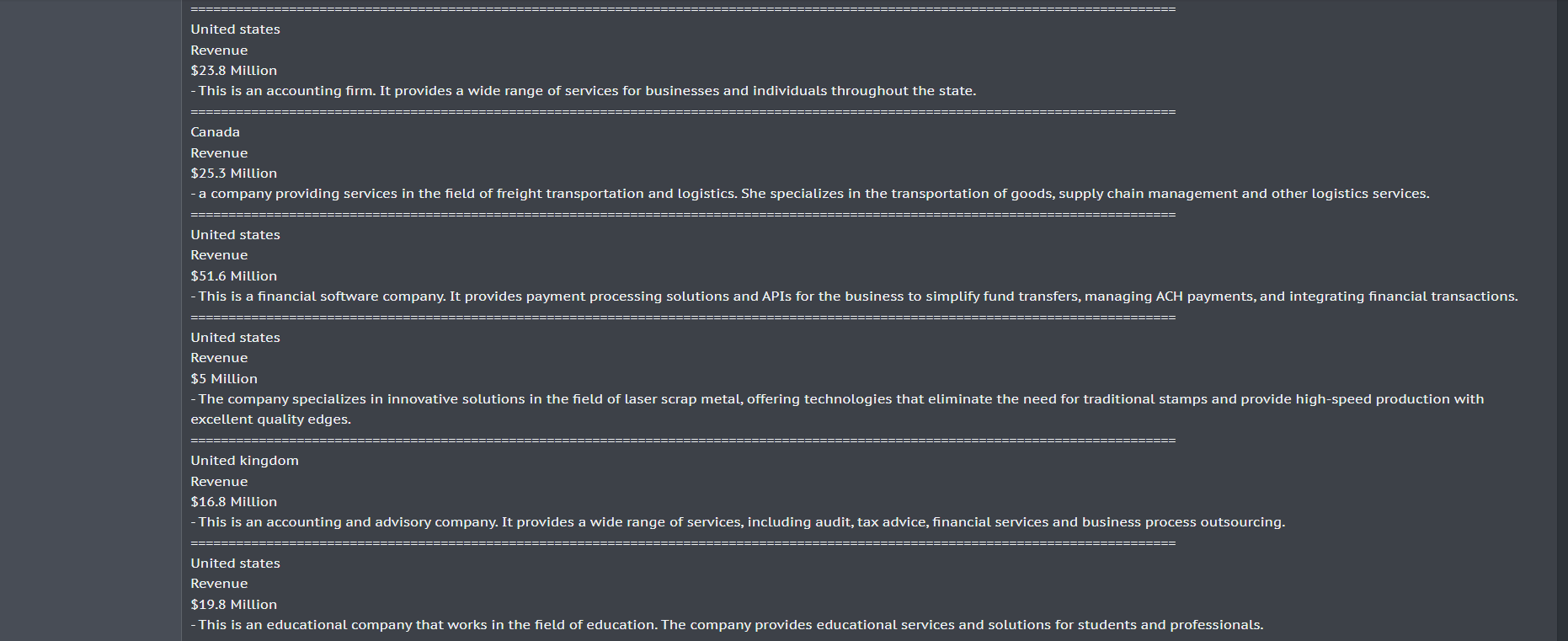
Task: Click United states above the $51.6 Million entry
Action: pos(235,235)
